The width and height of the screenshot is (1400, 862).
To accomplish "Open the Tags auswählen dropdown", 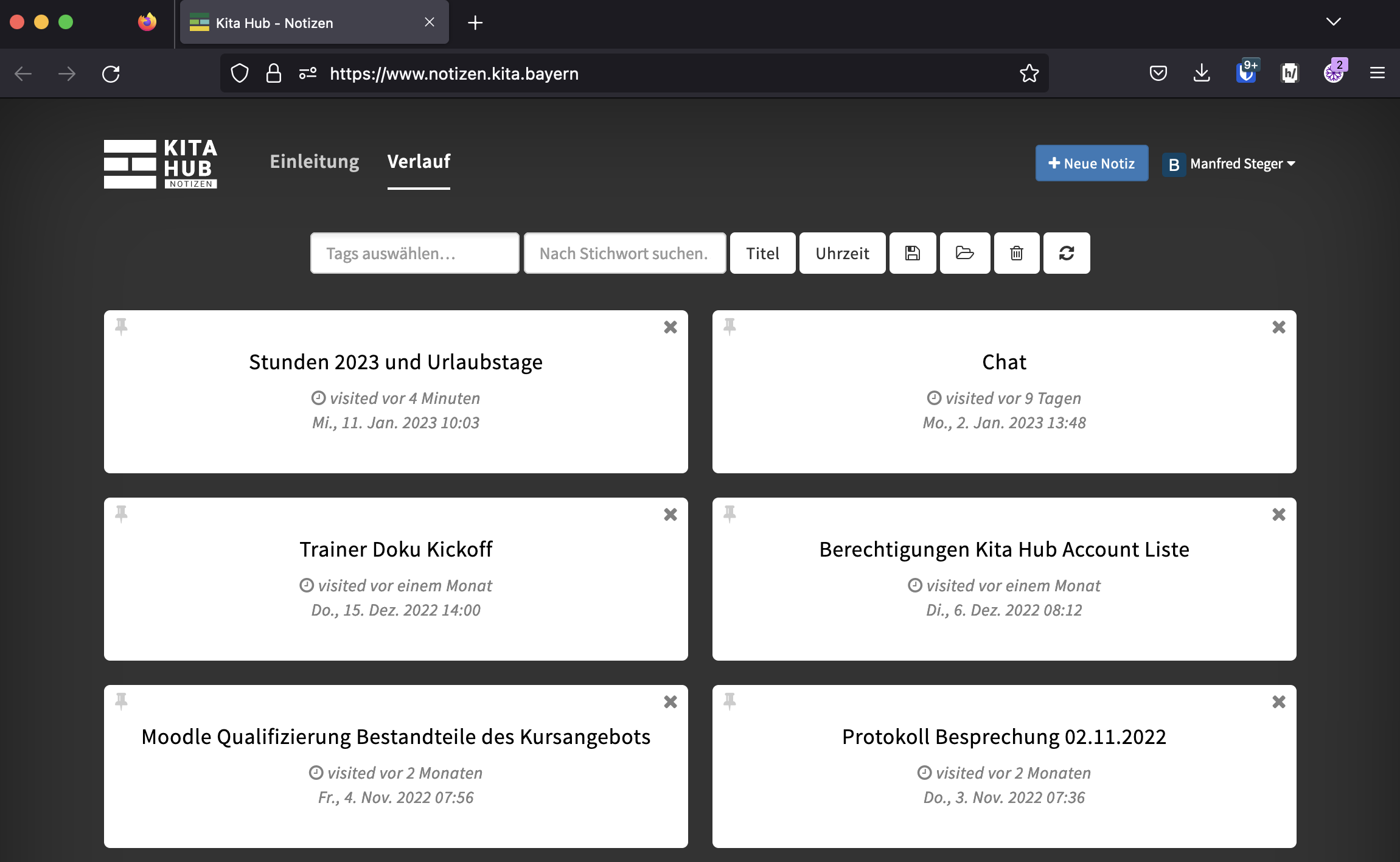I will pyautogui.click(x=414, y=253).
